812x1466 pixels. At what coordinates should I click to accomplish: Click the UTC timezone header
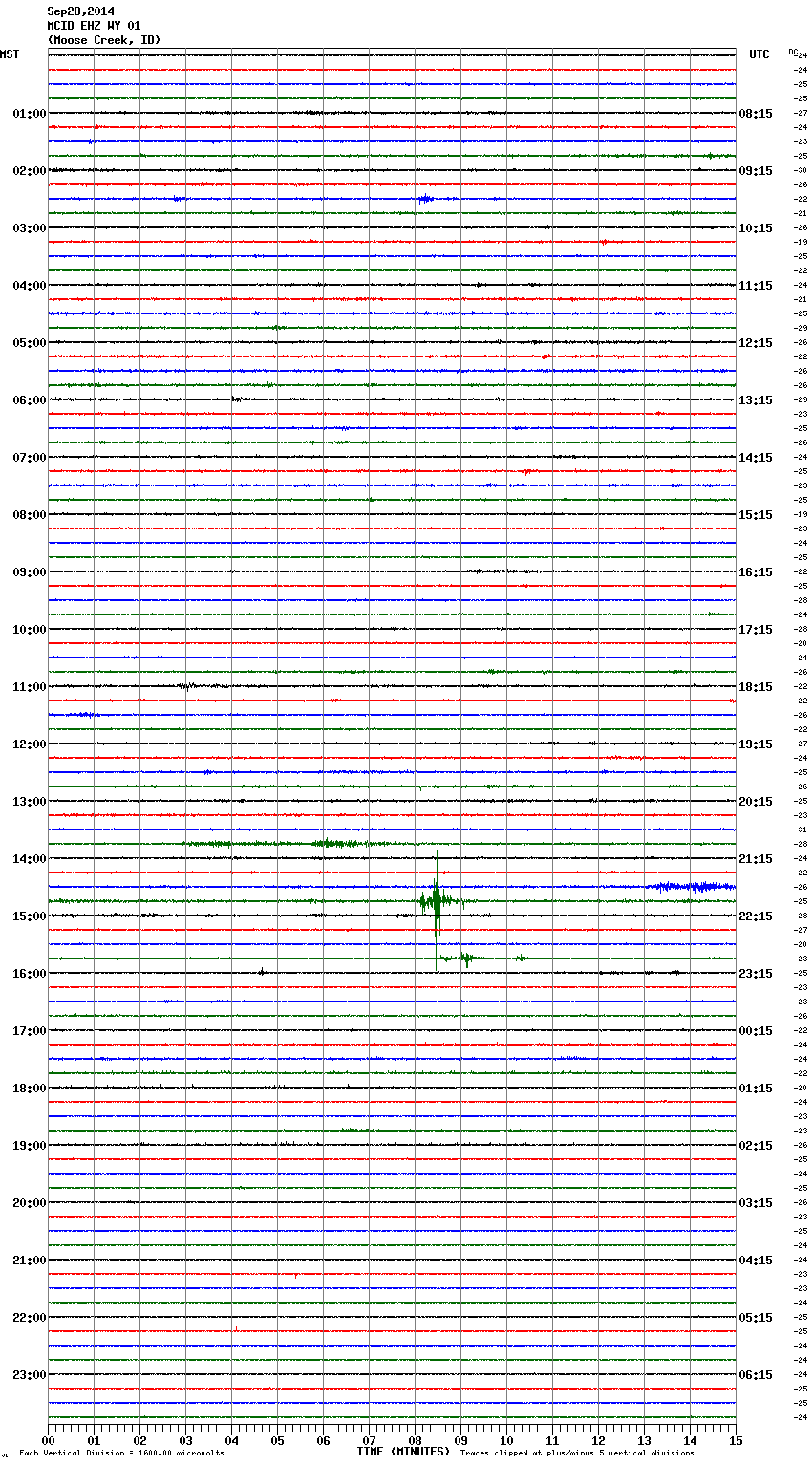point(759,54)
